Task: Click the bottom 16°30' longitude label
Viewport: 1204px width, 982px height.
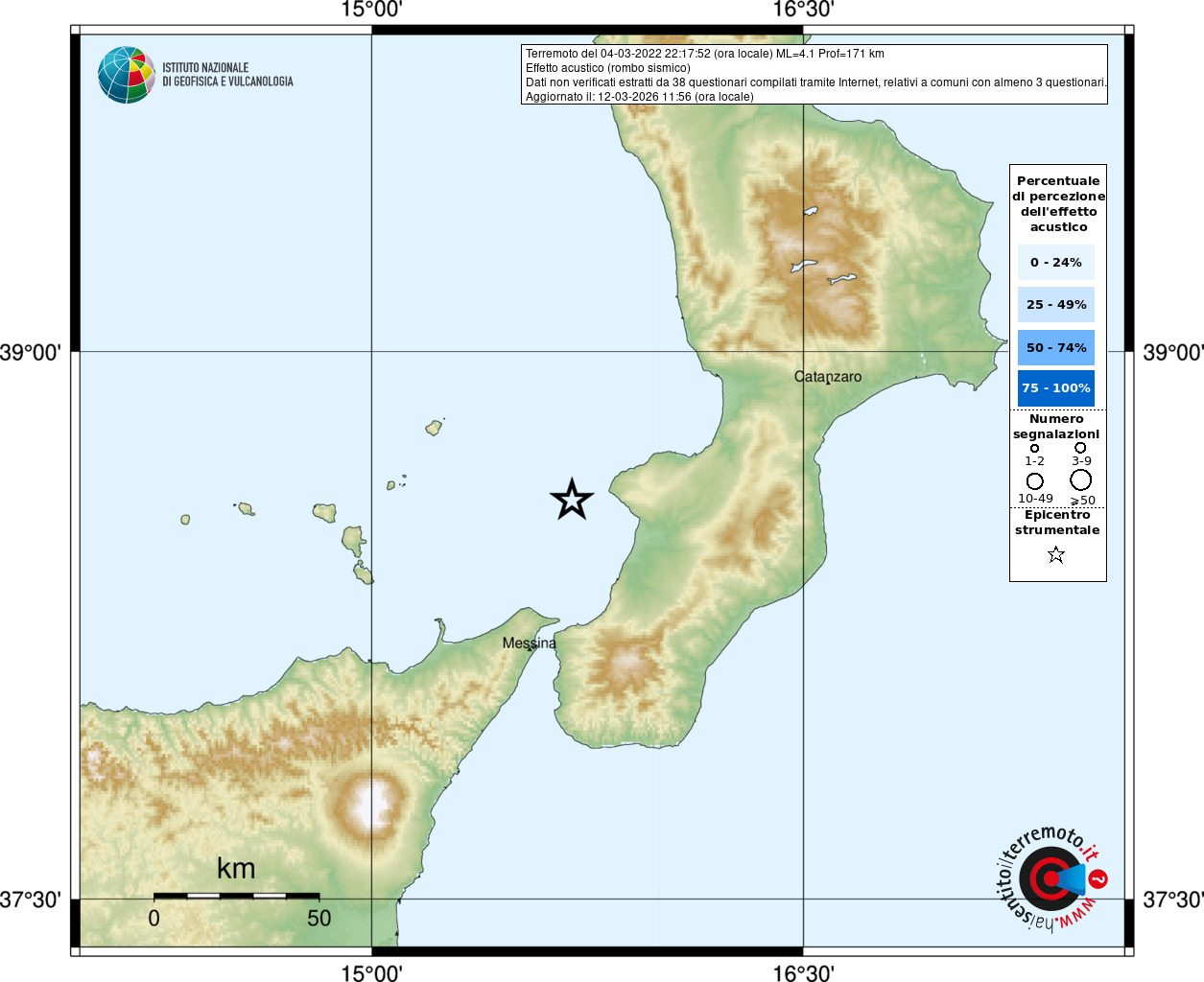Action: point(804,971)
